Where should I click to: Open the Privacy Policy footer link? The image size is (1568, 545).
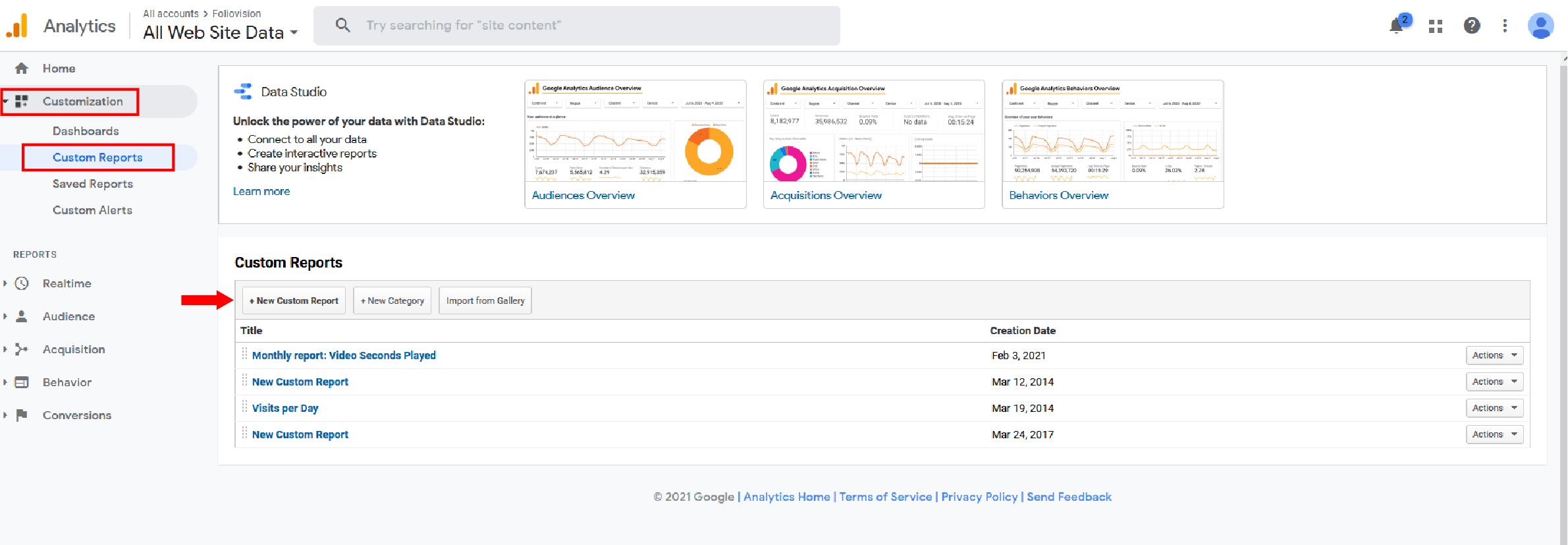(x=979, y=497)
